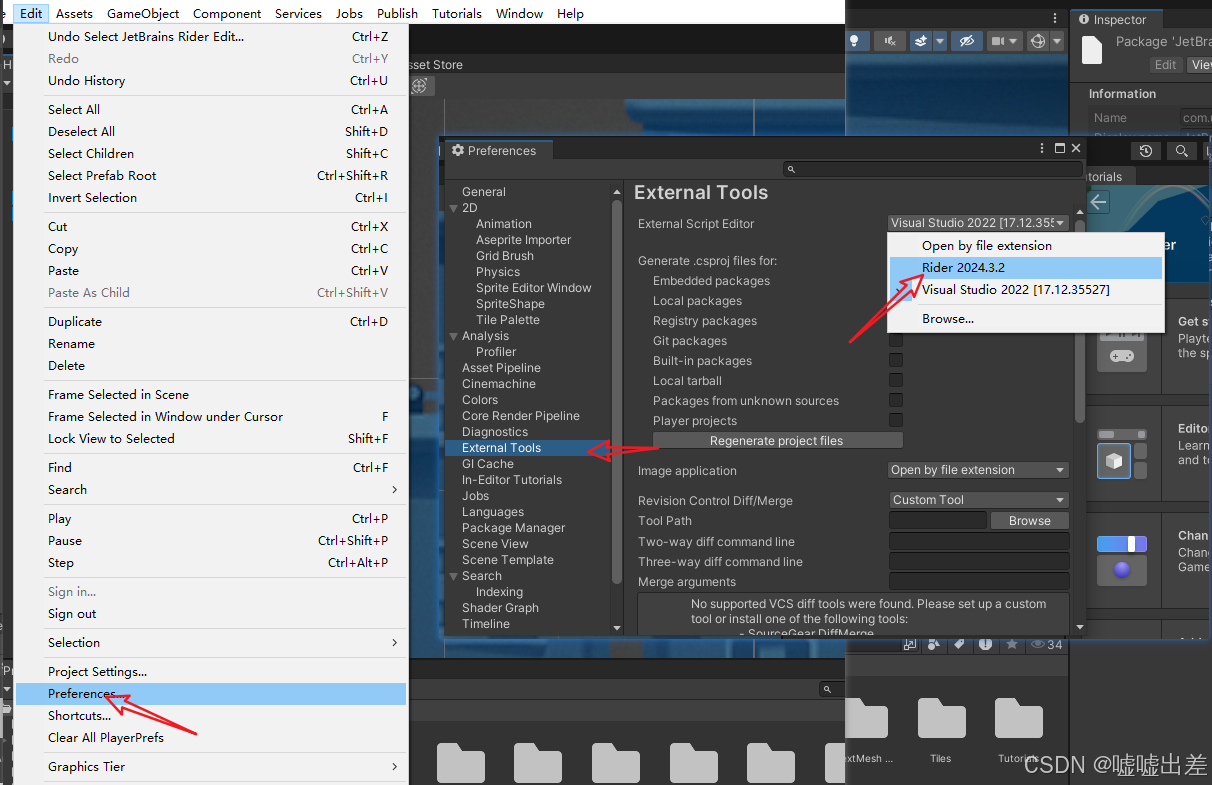Click Project panel error filter icon

pos(985,645)
